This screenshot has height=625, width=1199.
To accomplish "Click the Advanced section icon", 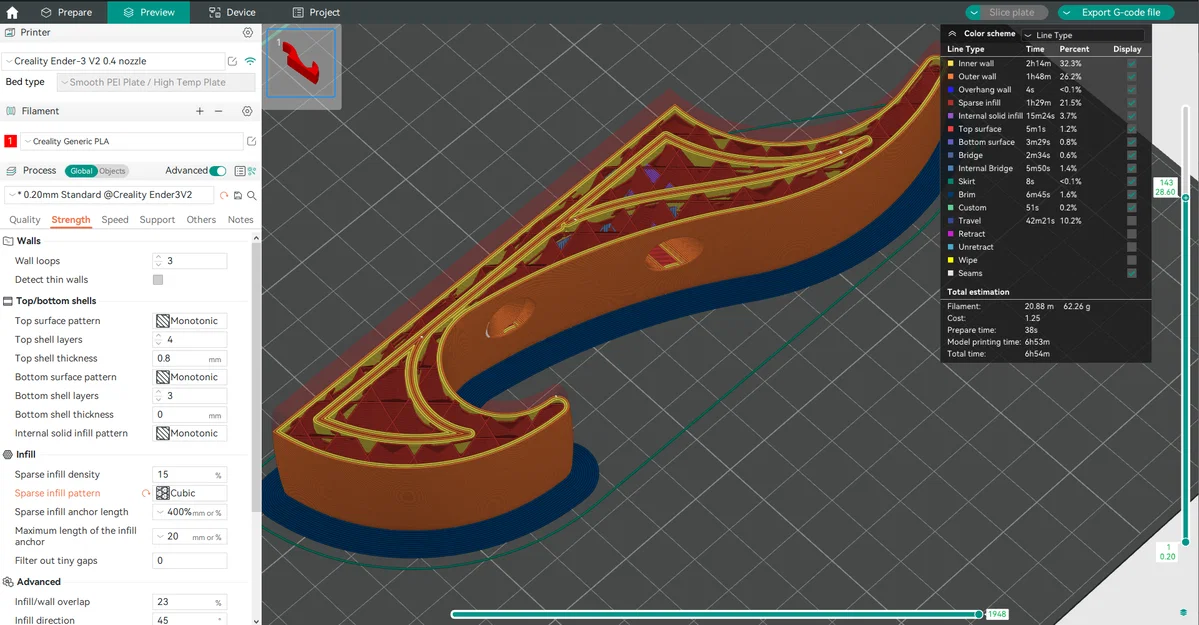I will [8, 582].
